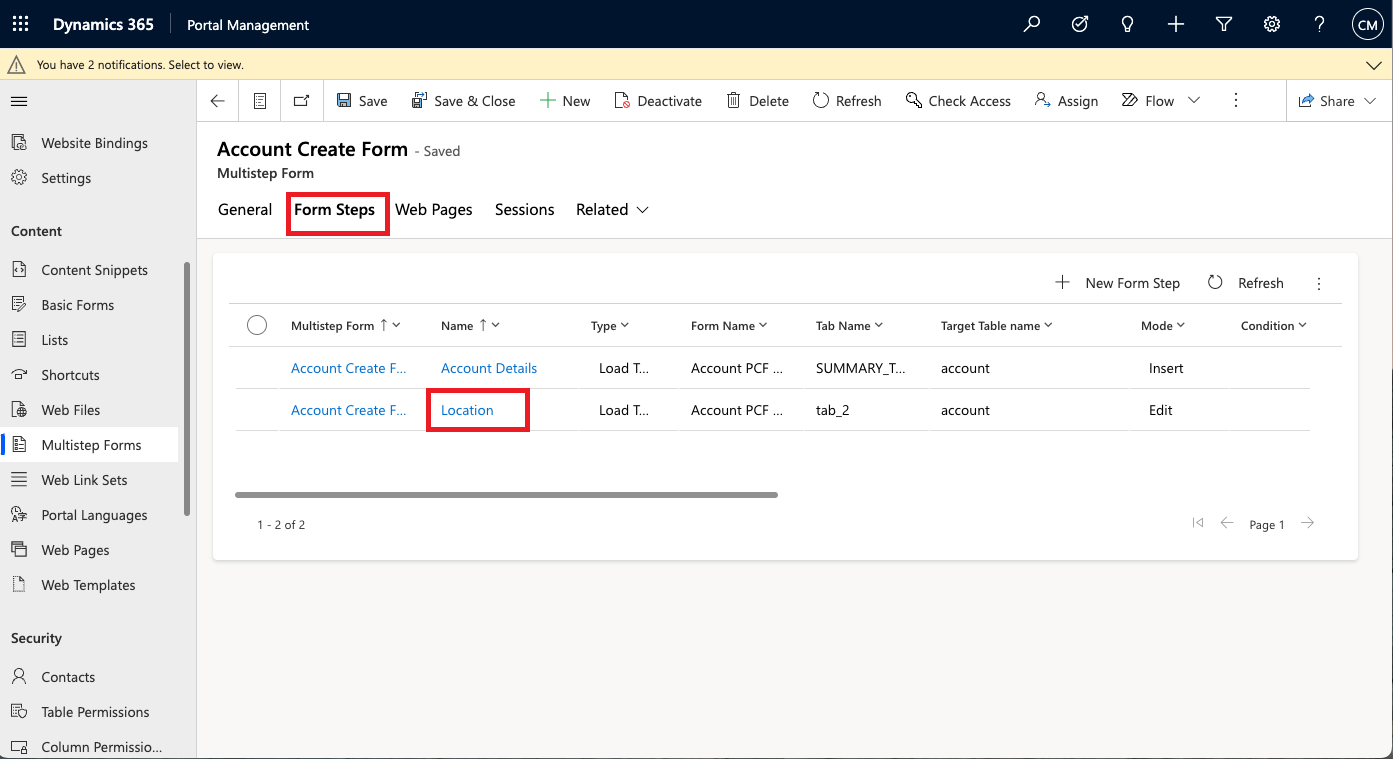Open subgrid more commands ellipsis
Image resolution: width=1393 pixels, height=759 pixels.
(1319, 284)
